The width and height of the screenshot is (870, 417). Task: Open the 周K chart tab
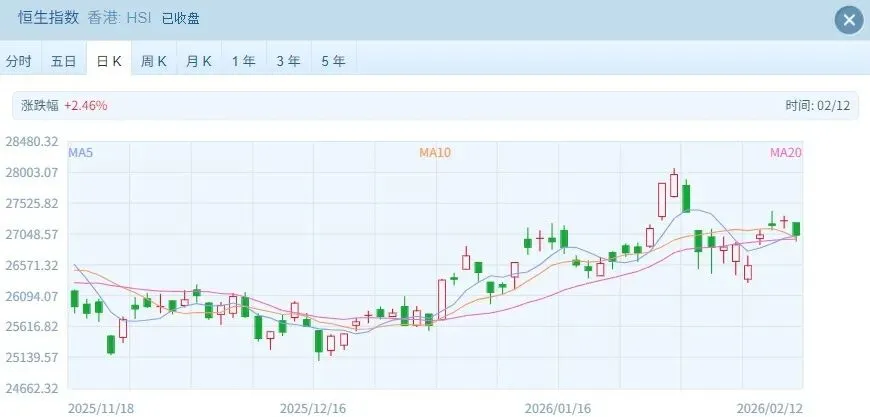click(x=154, y=61)
